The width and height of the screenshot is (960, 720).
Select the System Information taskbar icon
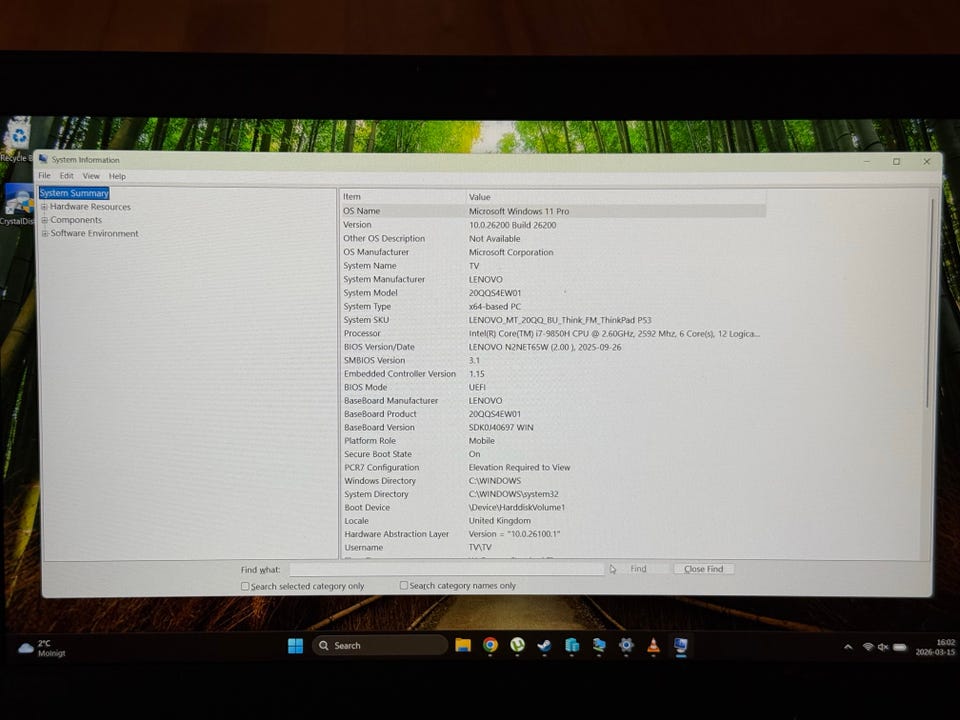[680, 646]
